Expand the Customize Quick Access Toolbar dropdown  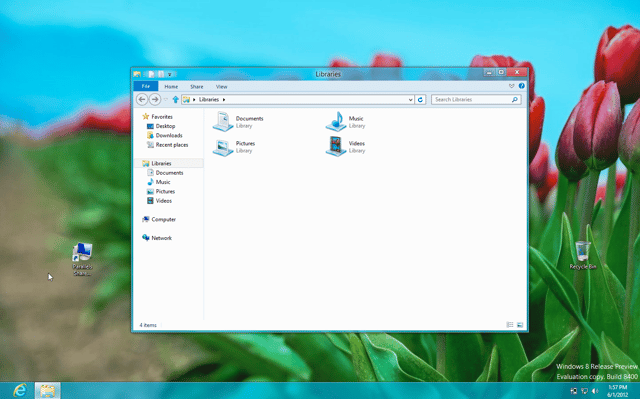pyautogui.click(x=169, y=74)
